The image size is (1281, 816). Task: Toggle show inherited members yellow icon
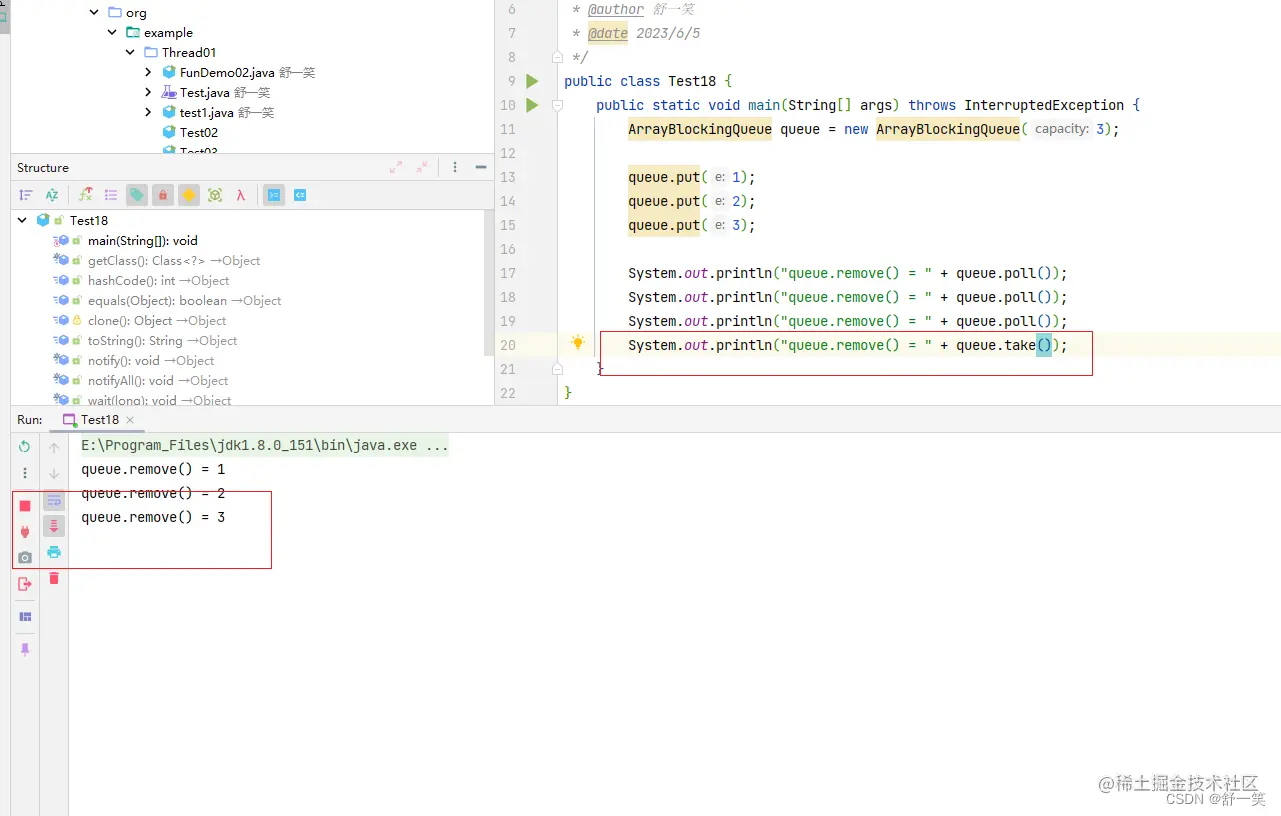189,195
